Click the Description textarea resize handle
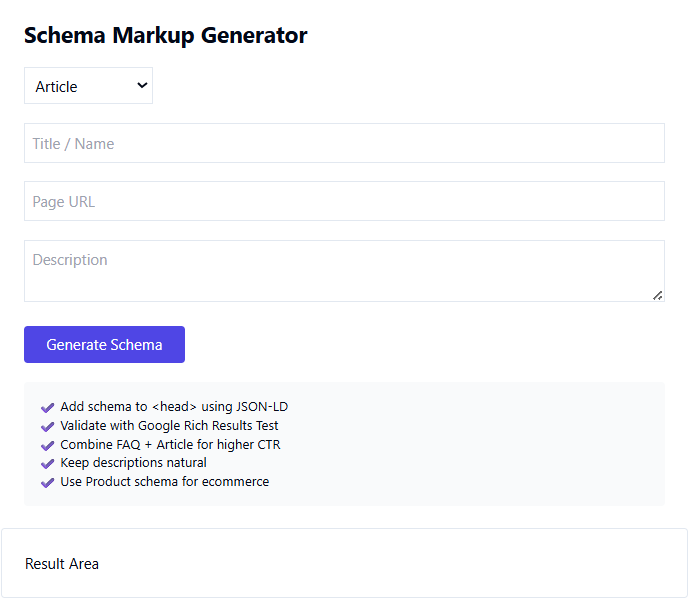 pos(657,295)
